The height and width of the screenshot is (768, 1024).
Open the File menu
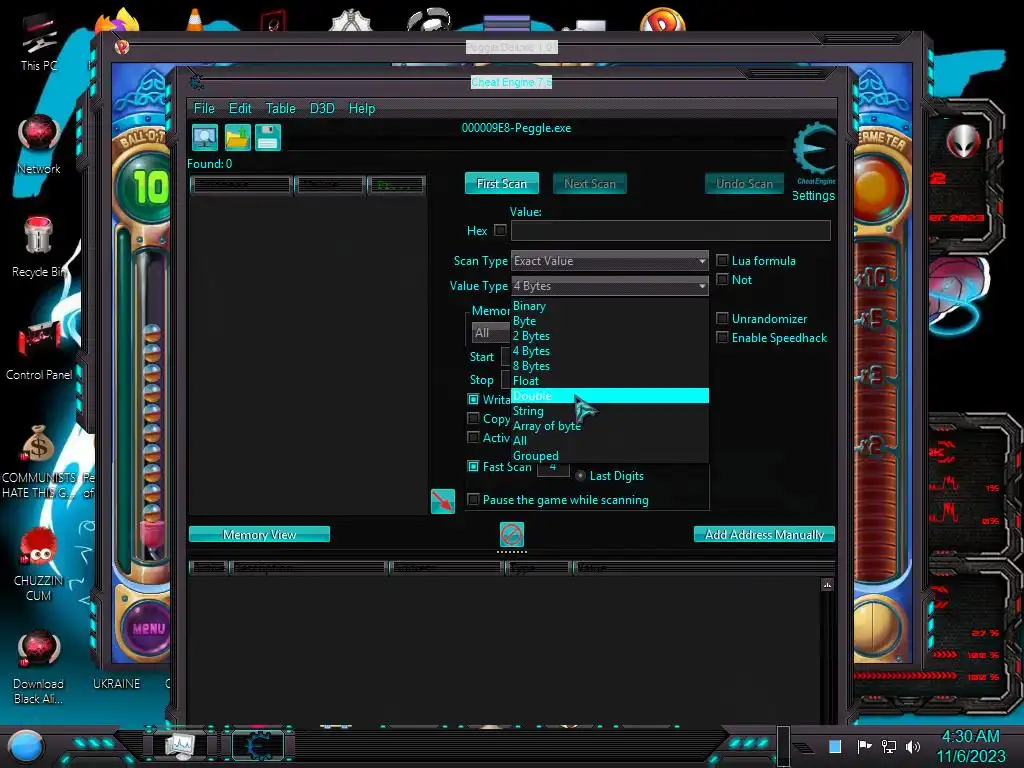point(204,108)
